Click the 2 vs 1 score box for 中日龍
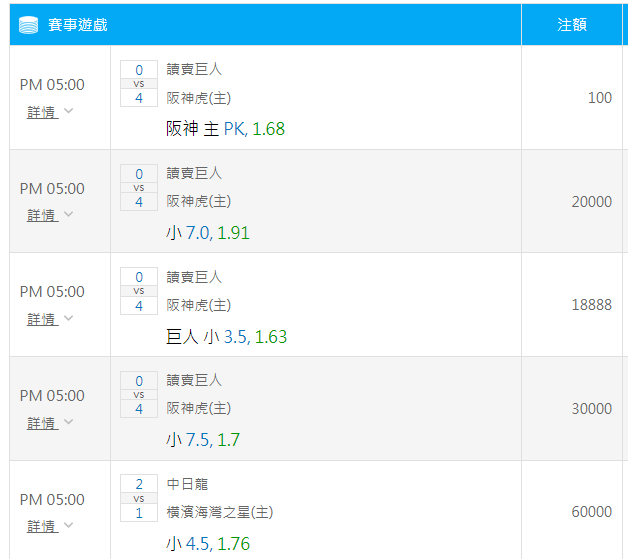Viewport: 628px width, 559px height. [x=139, y=498]
